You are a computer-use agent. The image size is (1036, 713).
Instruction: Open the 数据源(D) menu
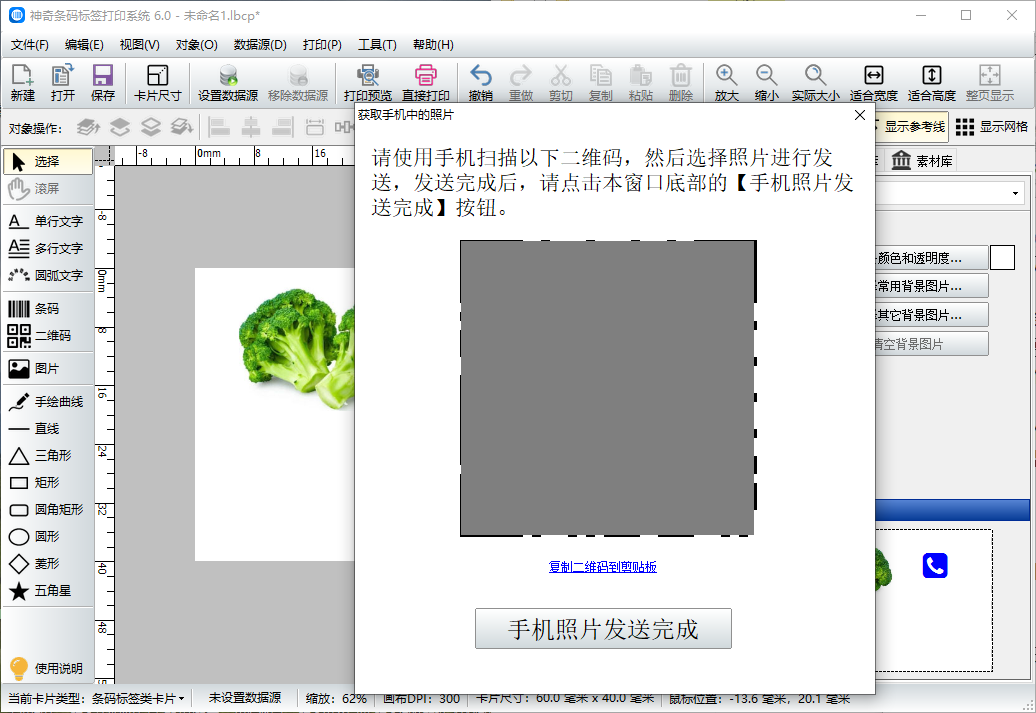260,45
